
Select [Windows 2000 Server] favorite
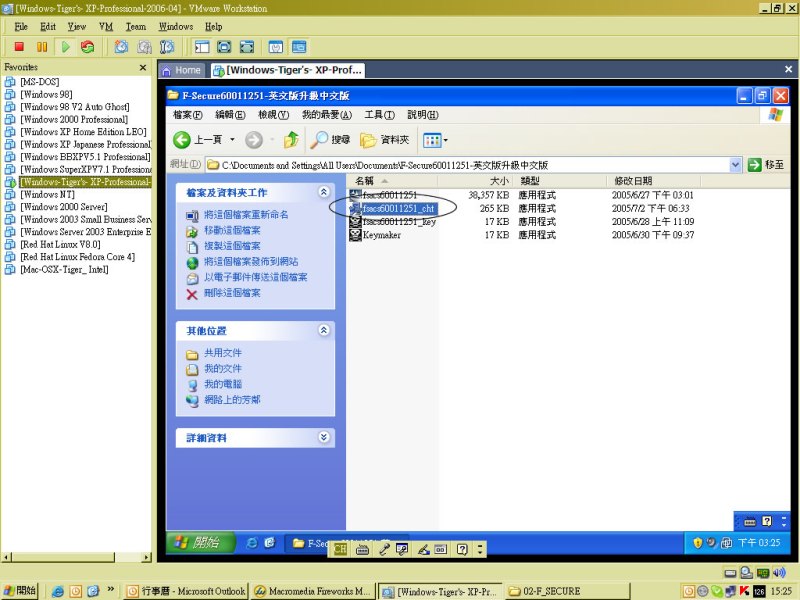[x=64, y=207]
